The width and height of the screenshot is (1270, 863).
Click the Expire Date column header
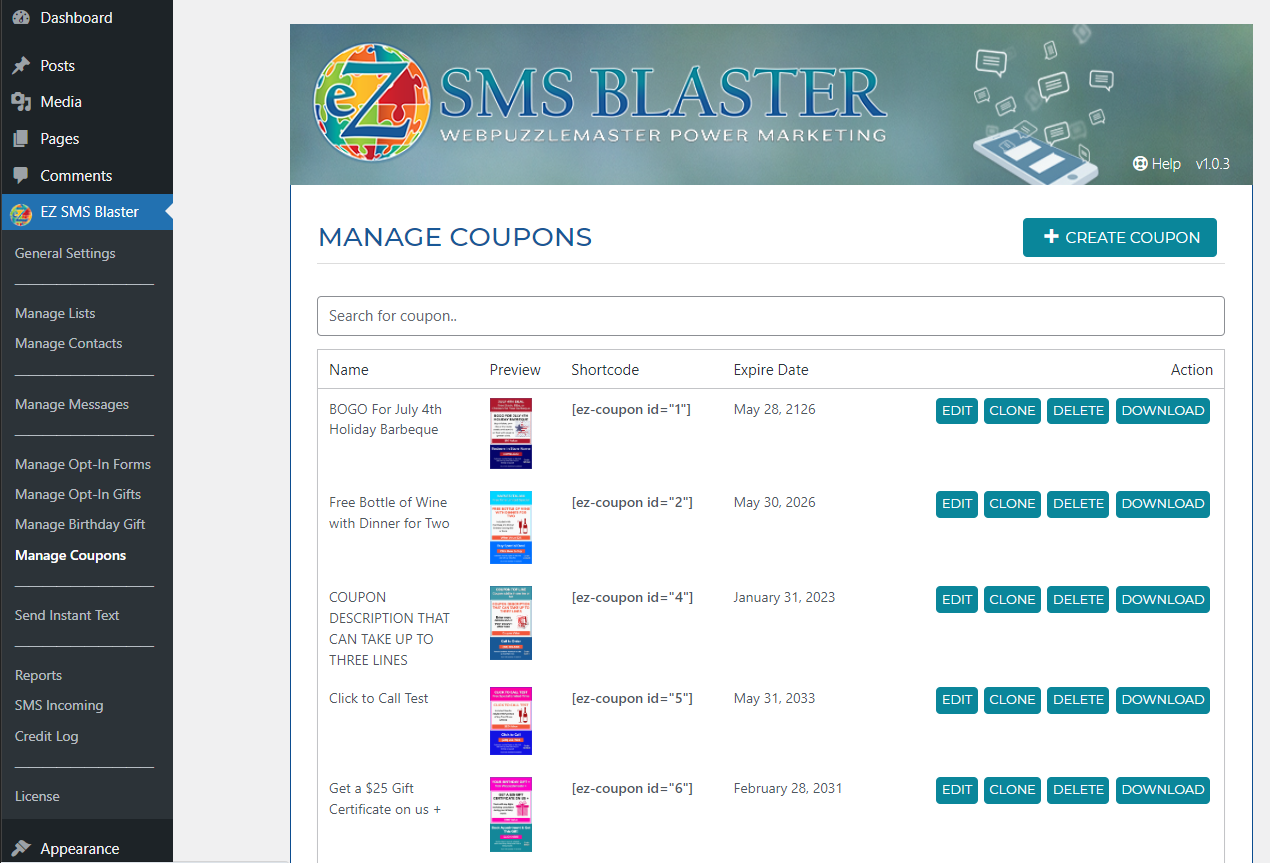[771, 370]
